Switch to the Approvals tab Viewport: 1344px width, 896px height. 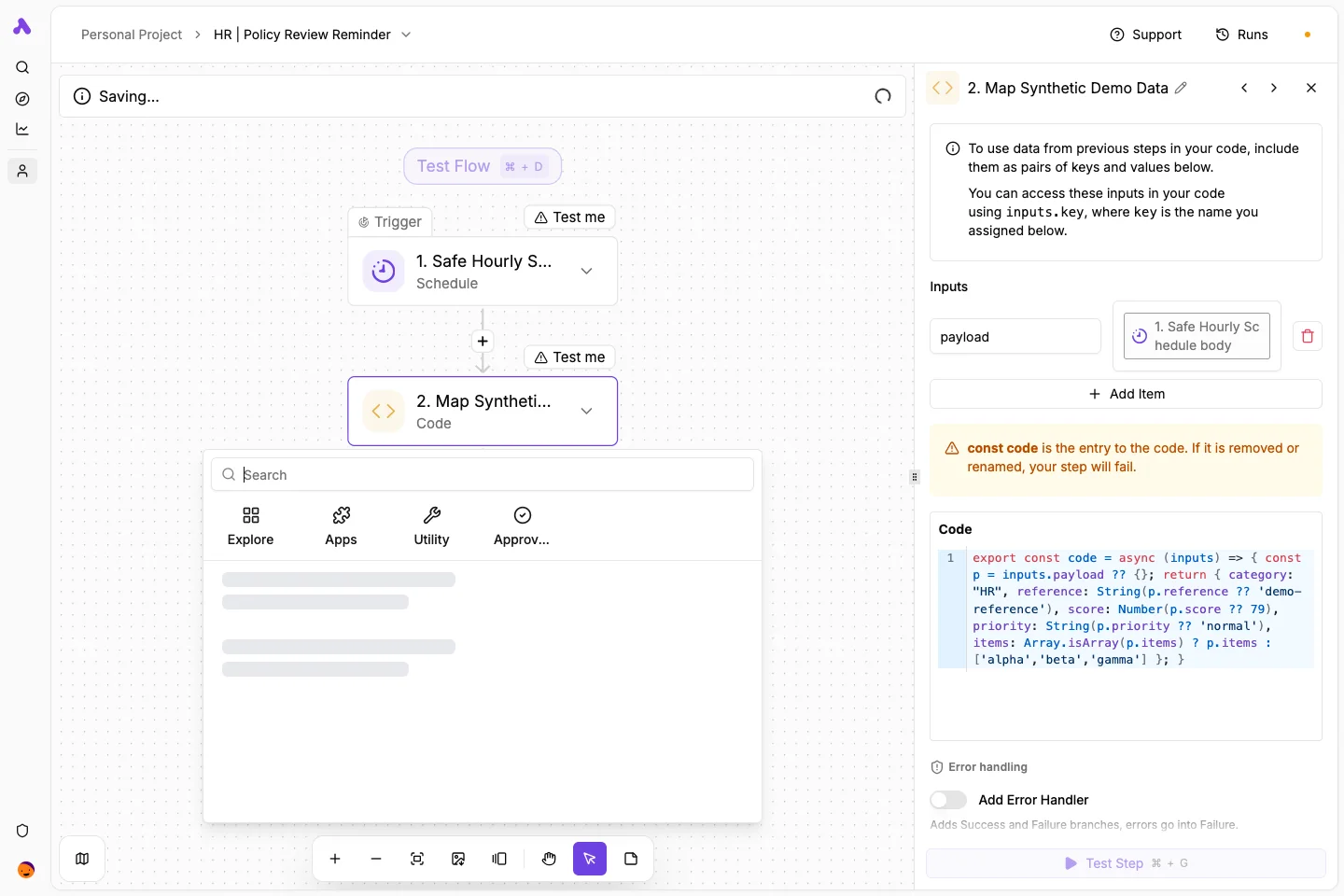click(522, 527)
